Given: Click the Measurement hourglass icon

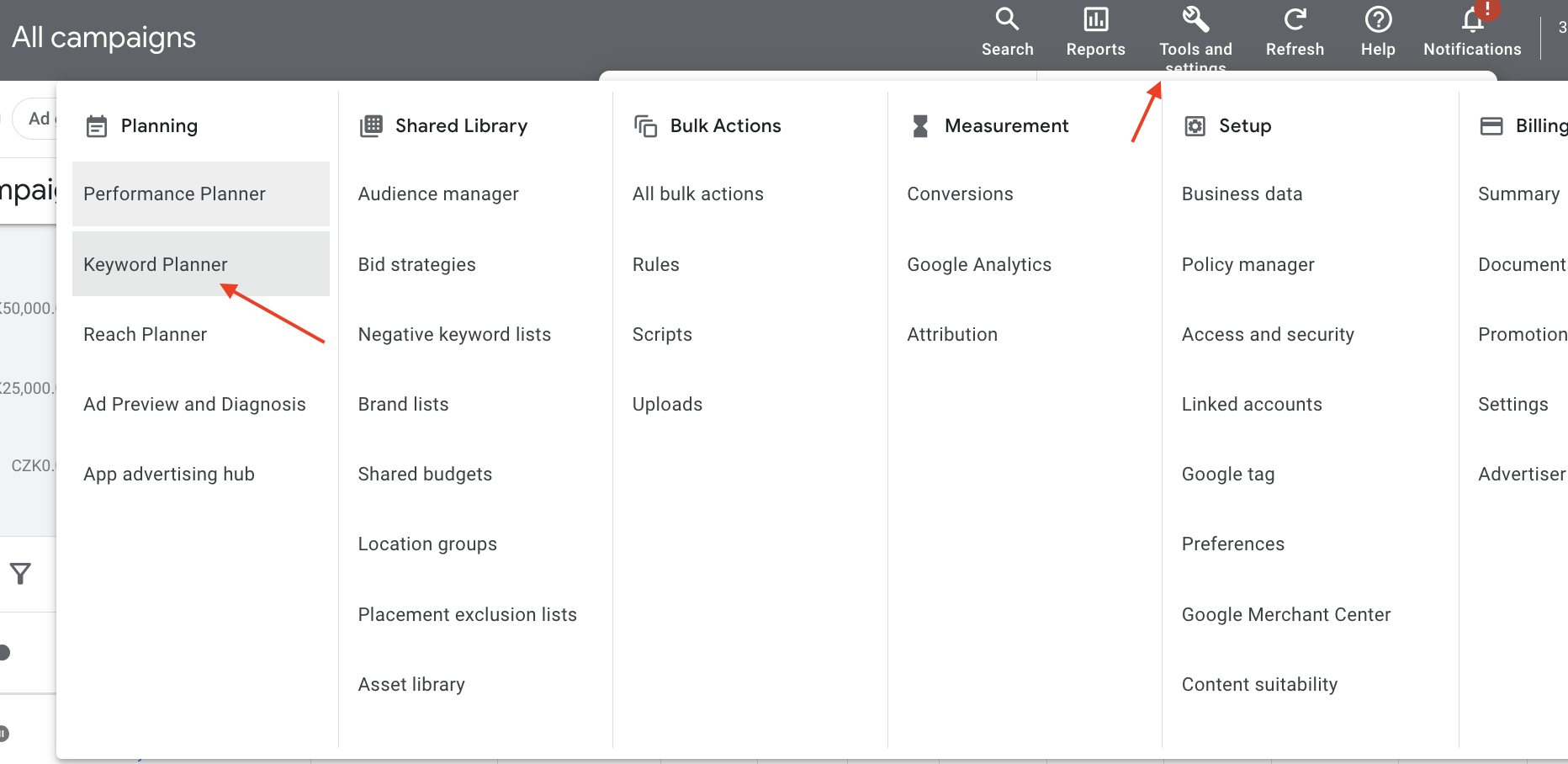Looking at the screenshot, I should click(920, 126).
